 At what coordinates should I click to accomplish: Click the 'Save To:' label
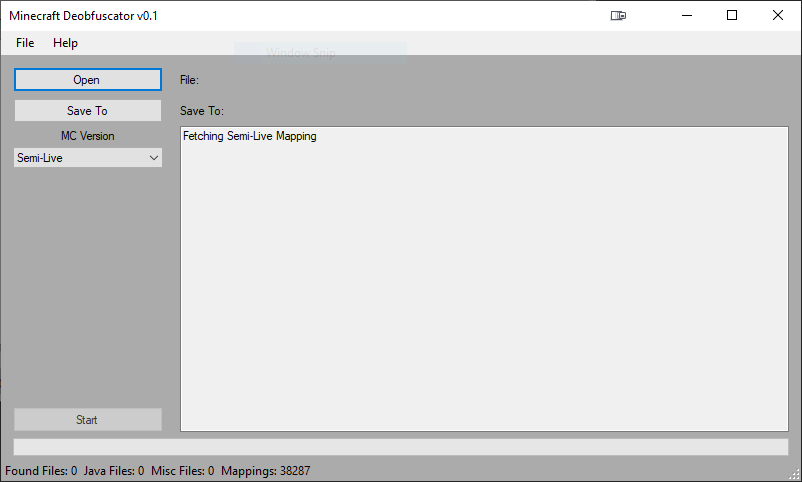tap(202, 111)
